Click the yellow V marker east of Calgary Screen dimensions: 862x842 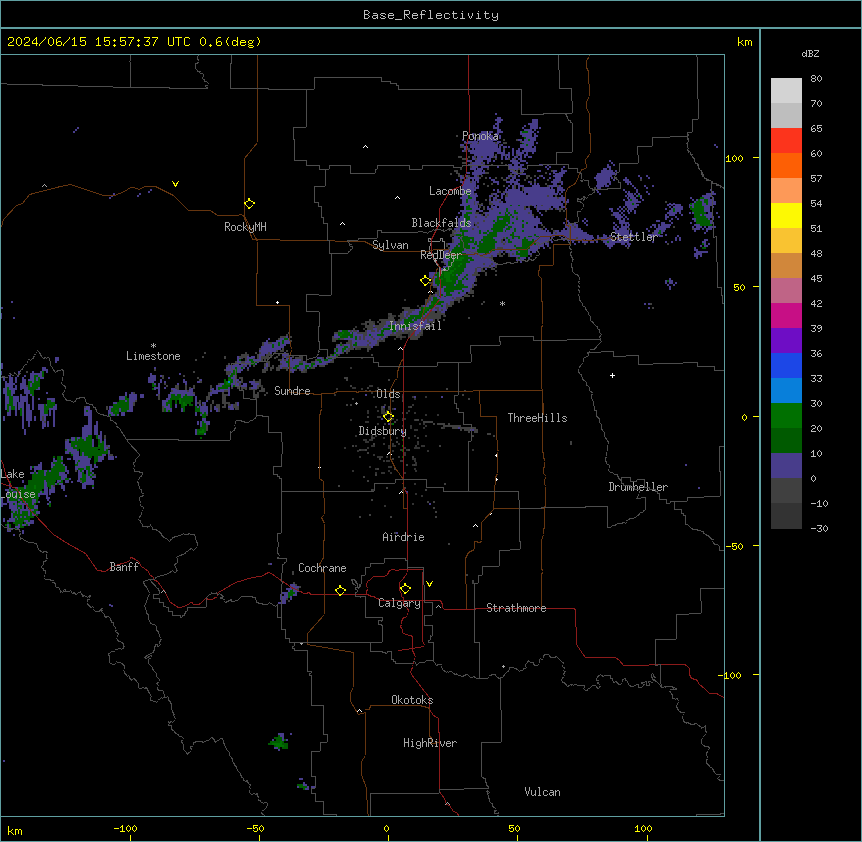[429, 584]
